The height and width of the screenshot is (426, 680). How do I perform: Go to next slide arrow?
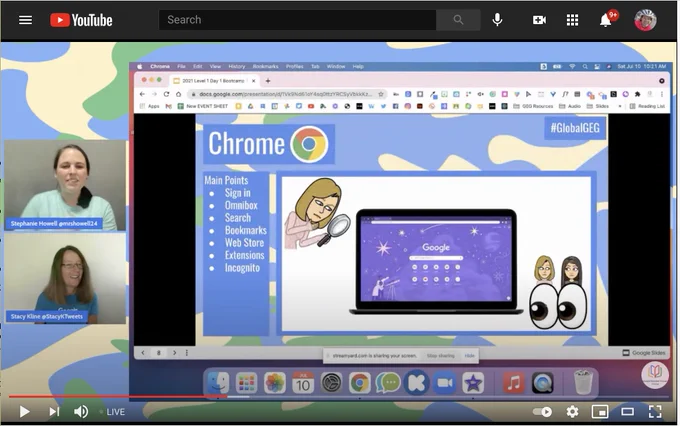click(x=174, y=353)
